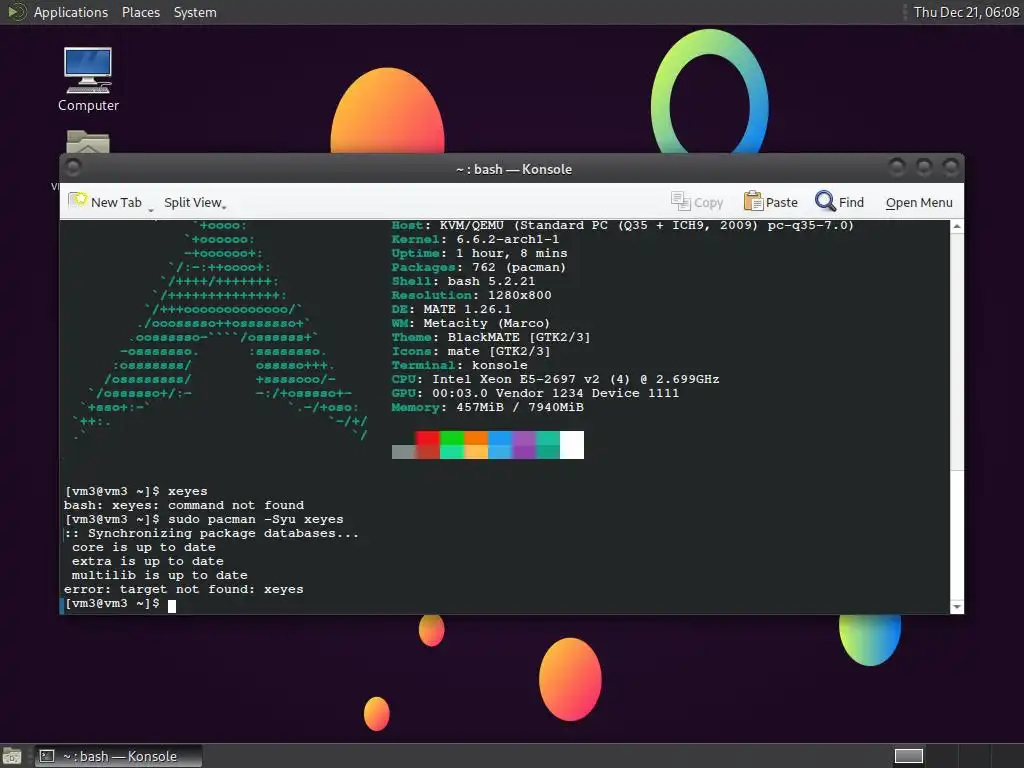The width and height of the screenshot is (1024, 768).
Task: Click the 'Theme: BlackMATE' line
Action: click(491, 338)
